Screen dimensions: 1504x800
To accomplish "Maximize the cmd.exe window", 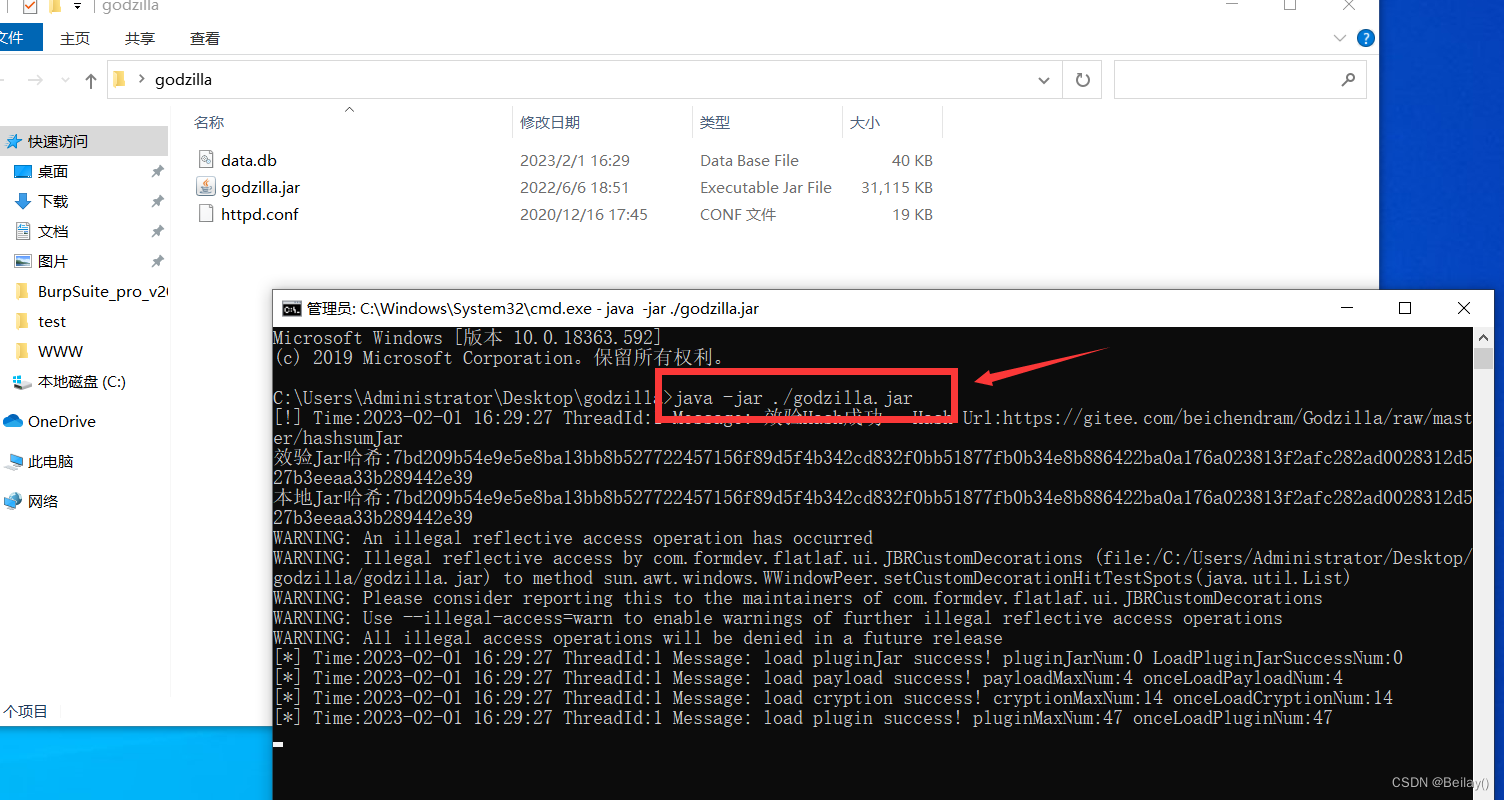I will point(1405,308).
